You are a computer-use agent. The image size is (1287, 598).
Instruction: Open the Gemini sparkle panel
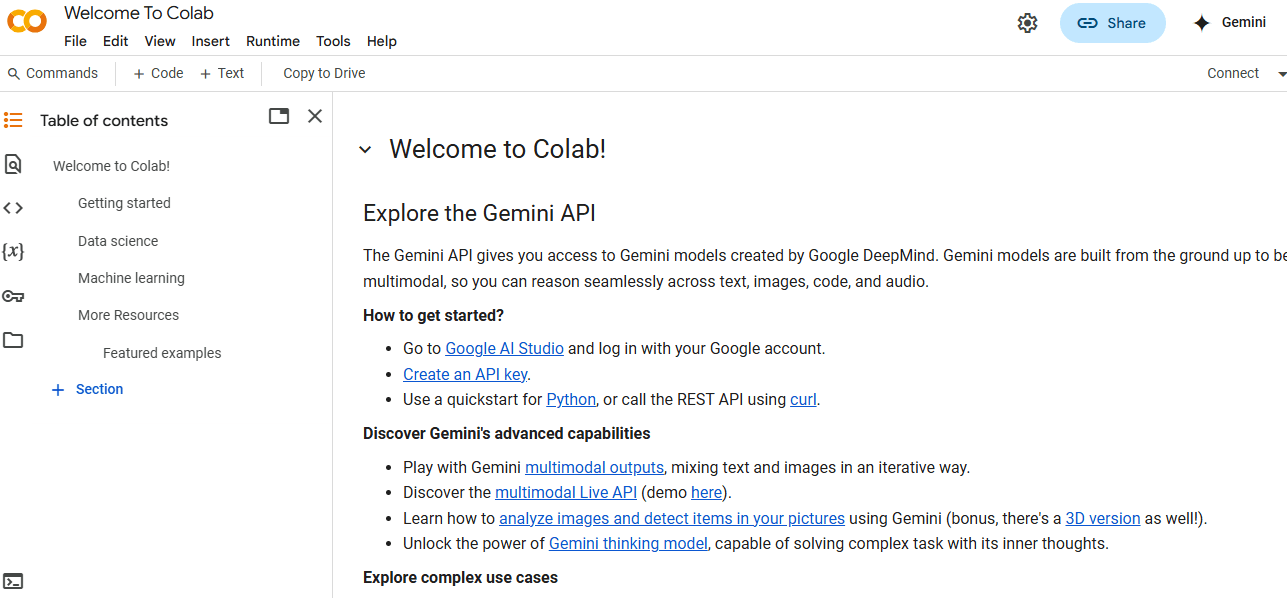click(x=1230, y=23)
